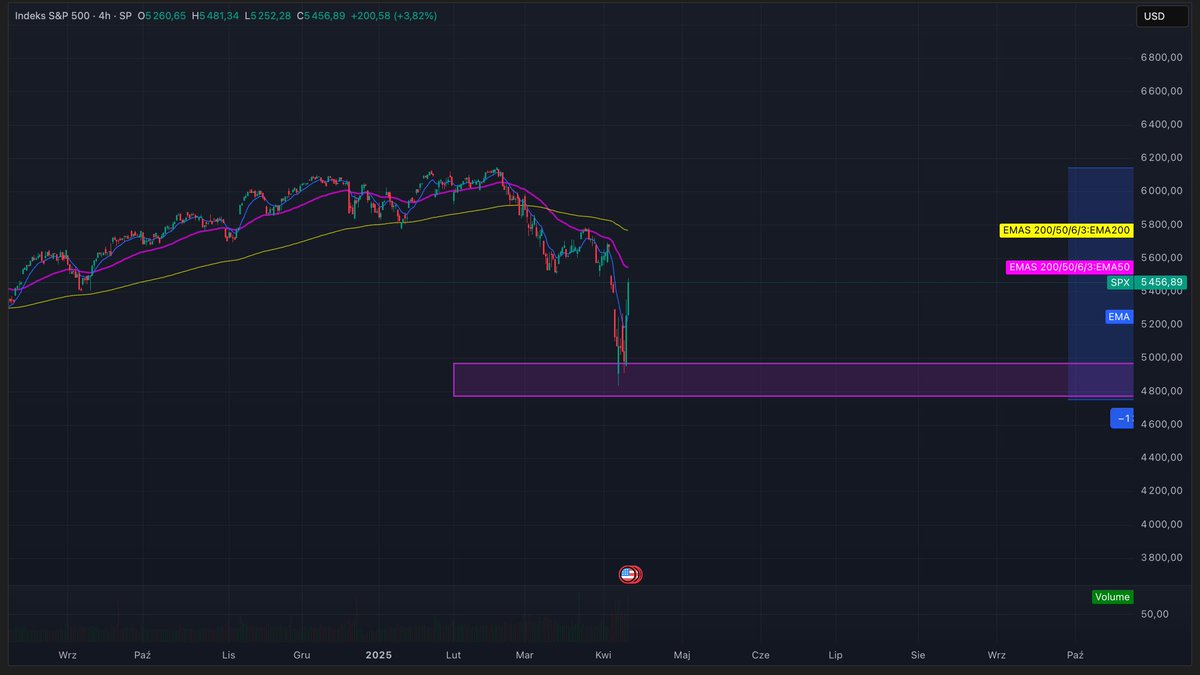The width and height of the screenshot is (1200, 675).
Task: Click the open value O 5 260,65
Action: (x=163, y=16)
